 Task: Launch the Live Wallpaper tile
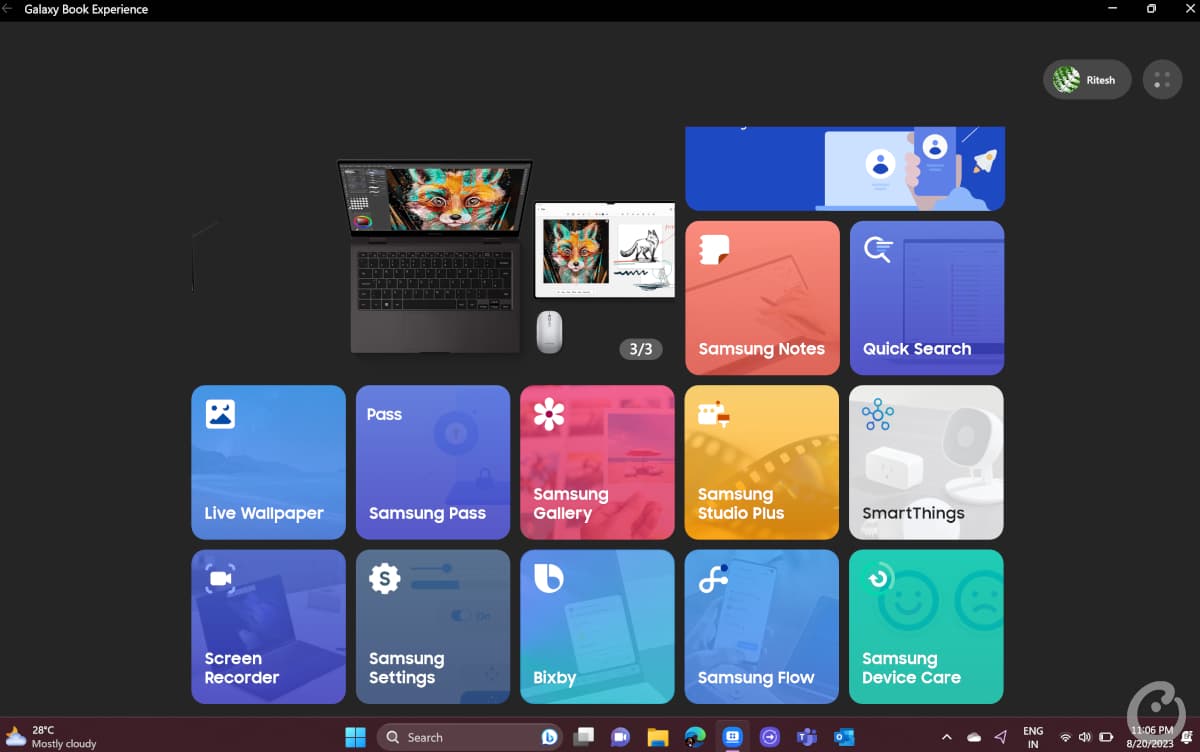pos(268,462)
